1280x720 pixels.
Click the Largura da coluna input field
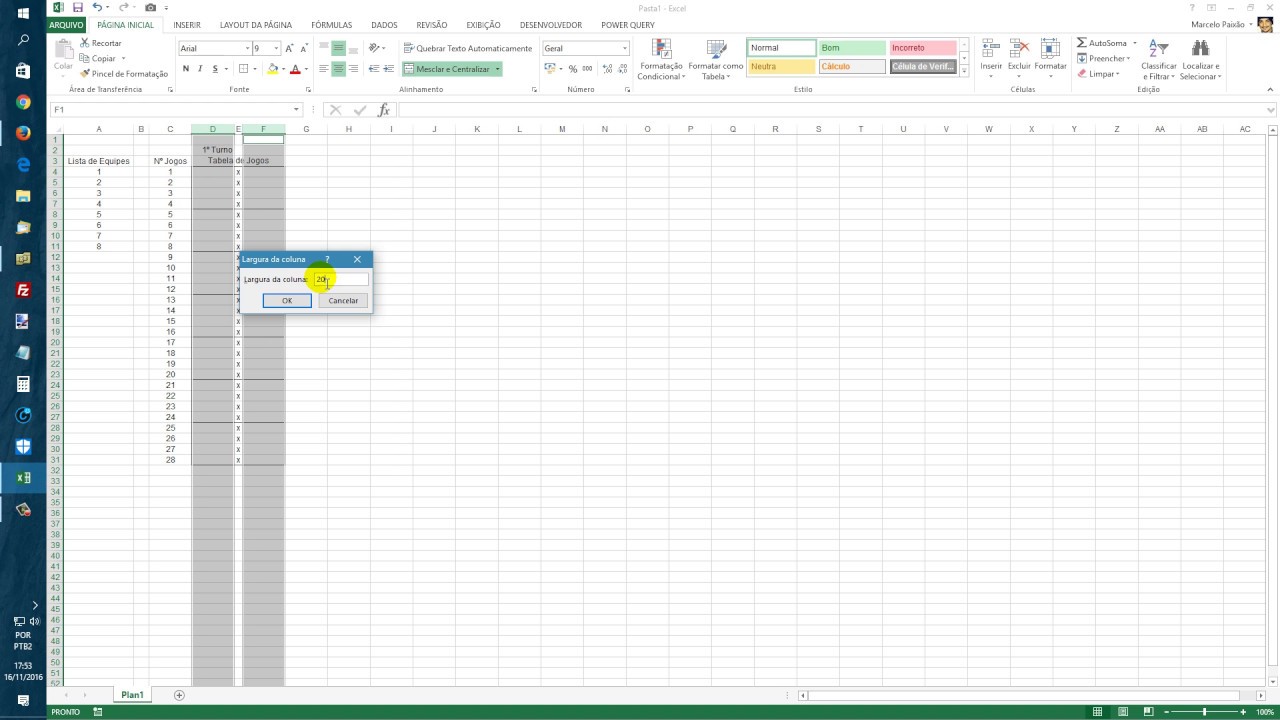(x=341, y=279)
